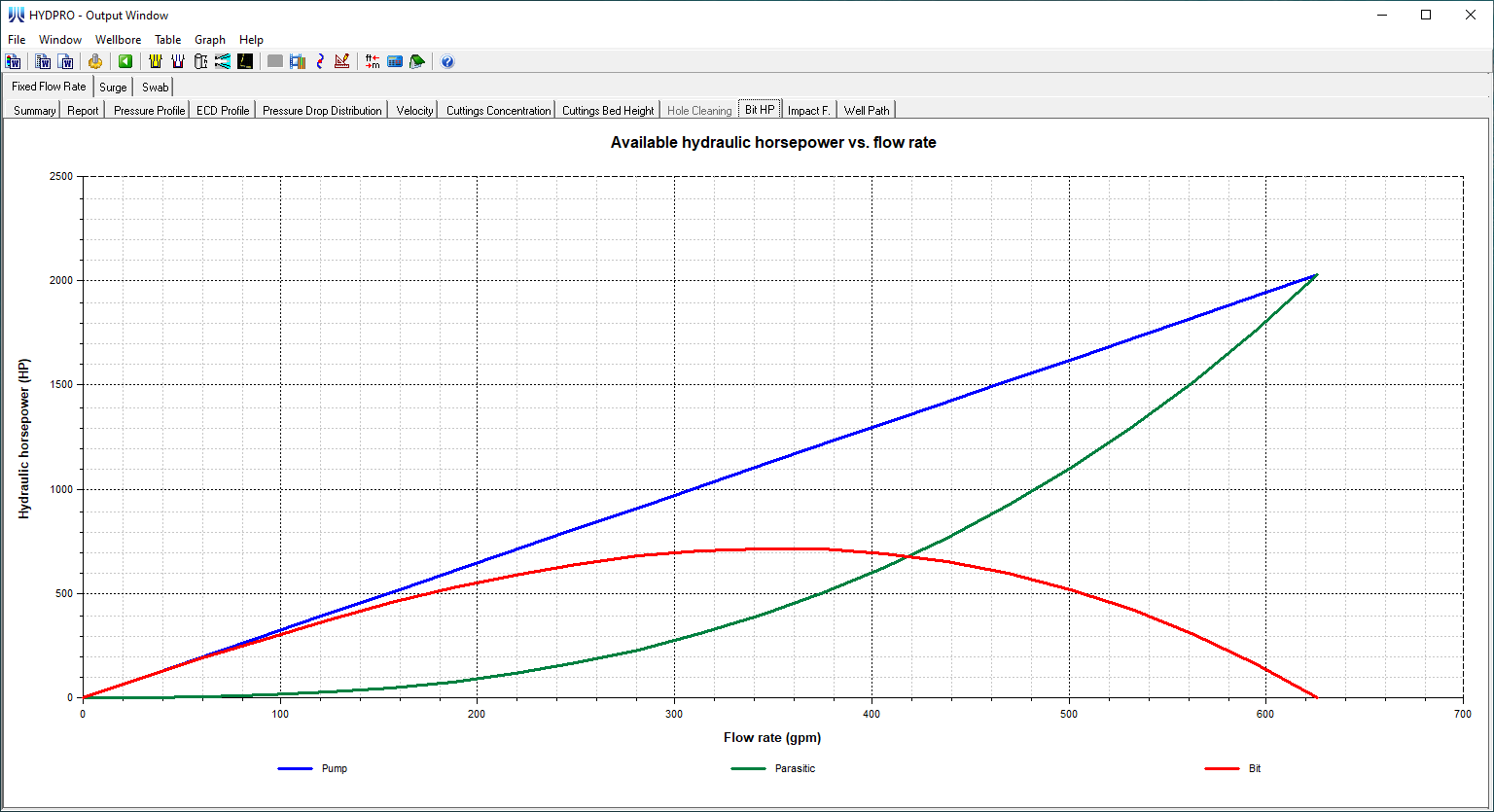Open the calculator toolbar icon
1494x812 pixels.
[x=395, y=61]
